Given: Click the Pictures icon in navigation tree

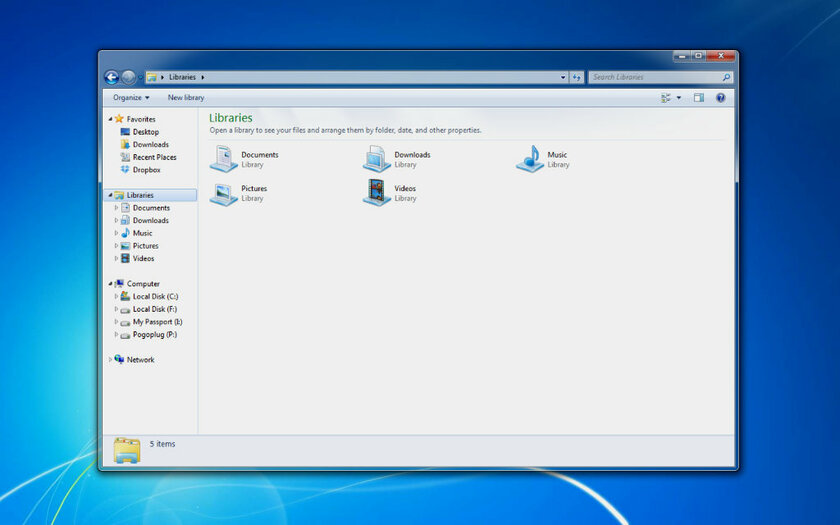Looking at the screenshot, I should [x=125, y=246].
